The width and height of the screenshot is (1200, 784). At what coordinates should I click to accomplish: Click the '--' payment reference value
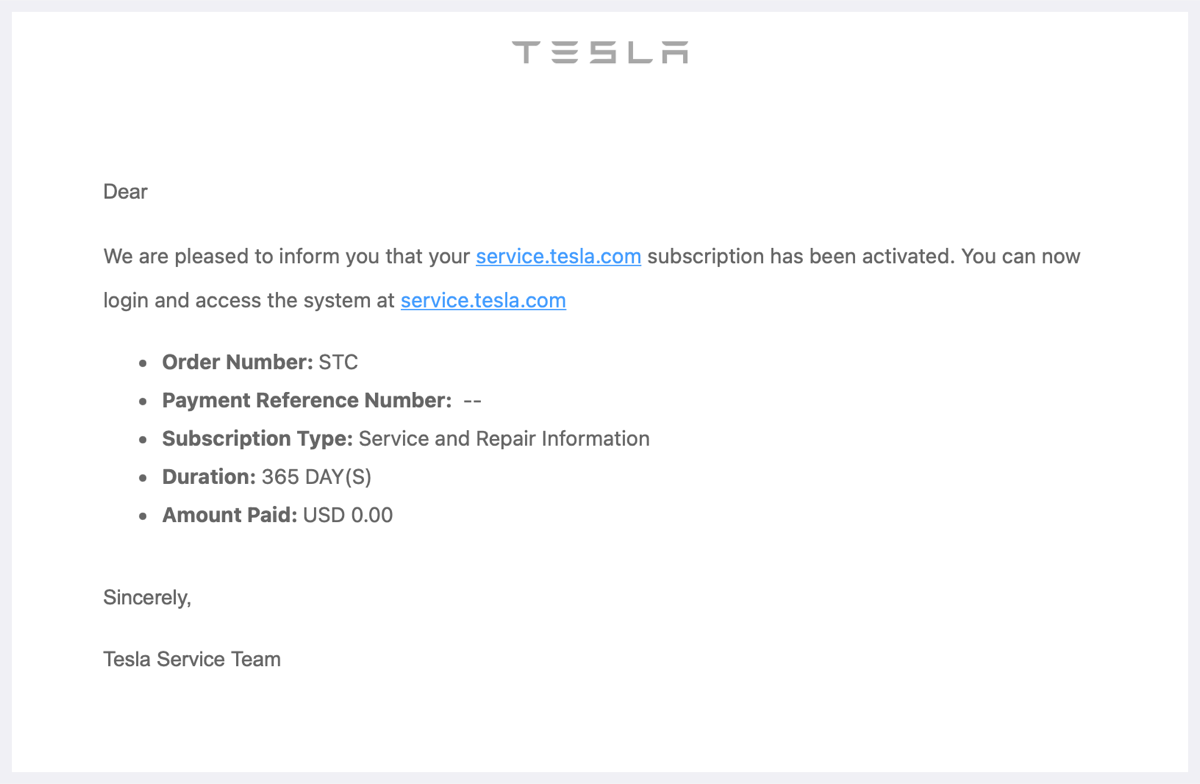coord(473,400)
